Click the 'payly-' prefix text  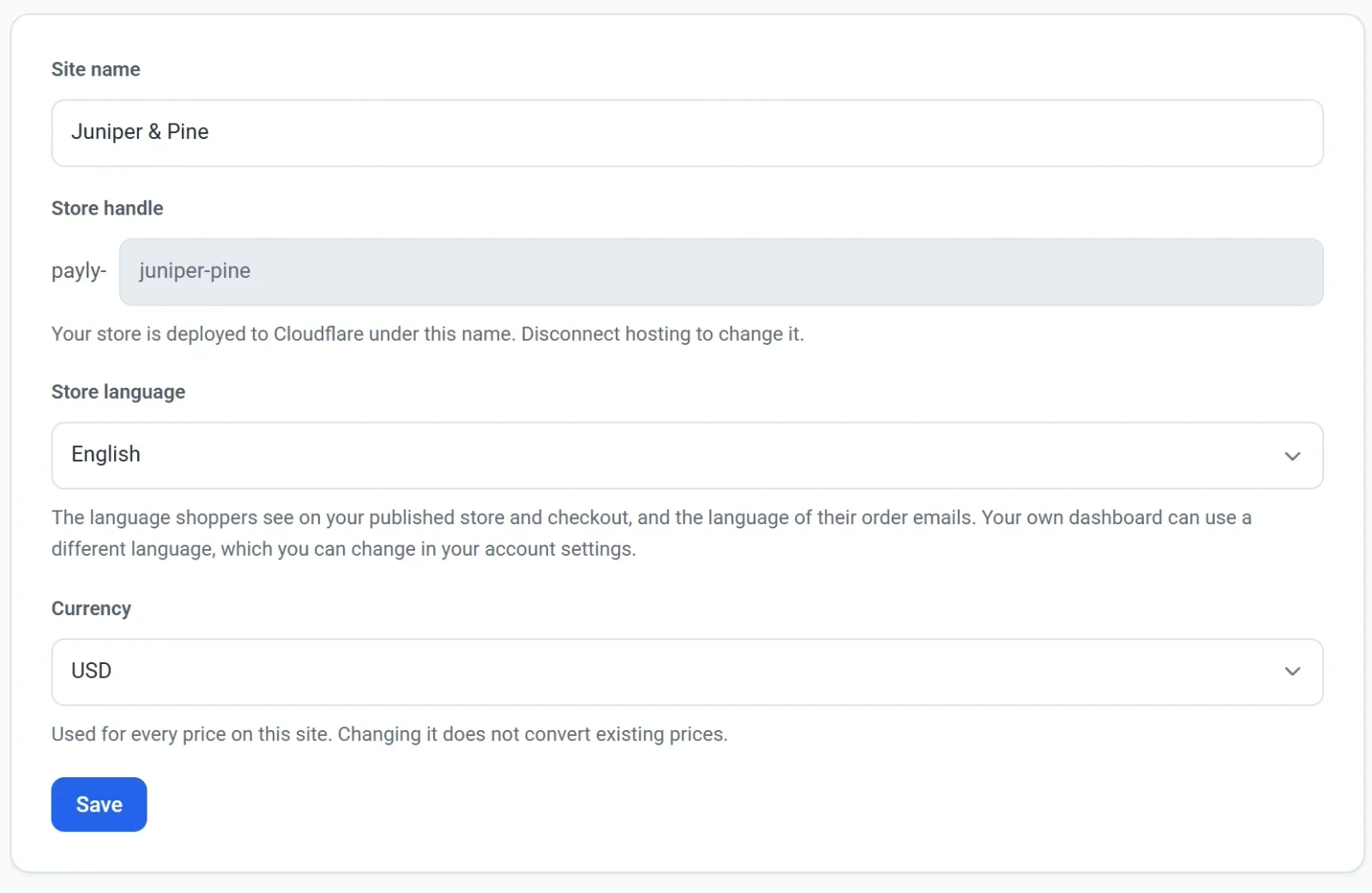(79, 271)
